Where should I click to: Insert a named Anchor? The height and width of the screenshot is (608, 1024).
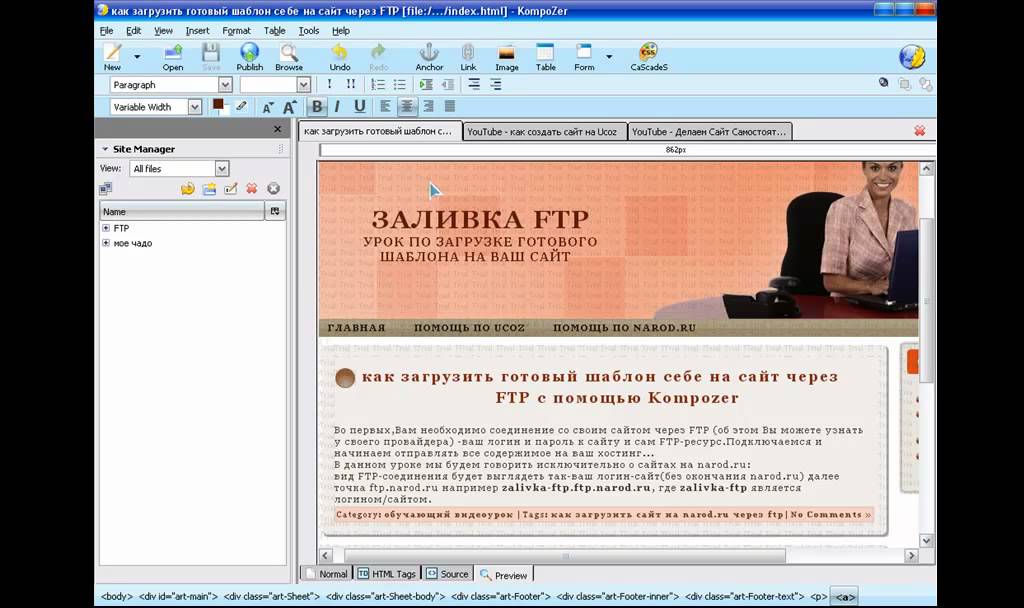coord(429,56)
